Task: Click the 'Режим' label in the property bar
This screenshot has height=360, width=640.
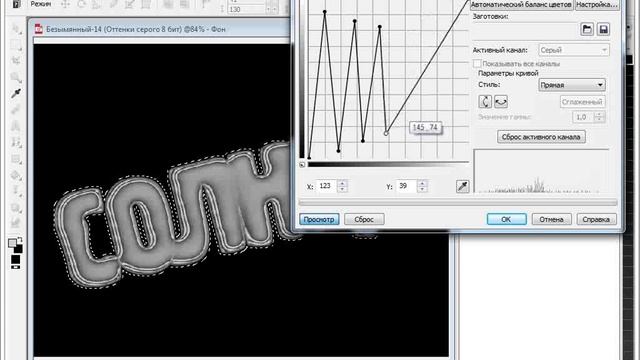Action: point(41,4)
